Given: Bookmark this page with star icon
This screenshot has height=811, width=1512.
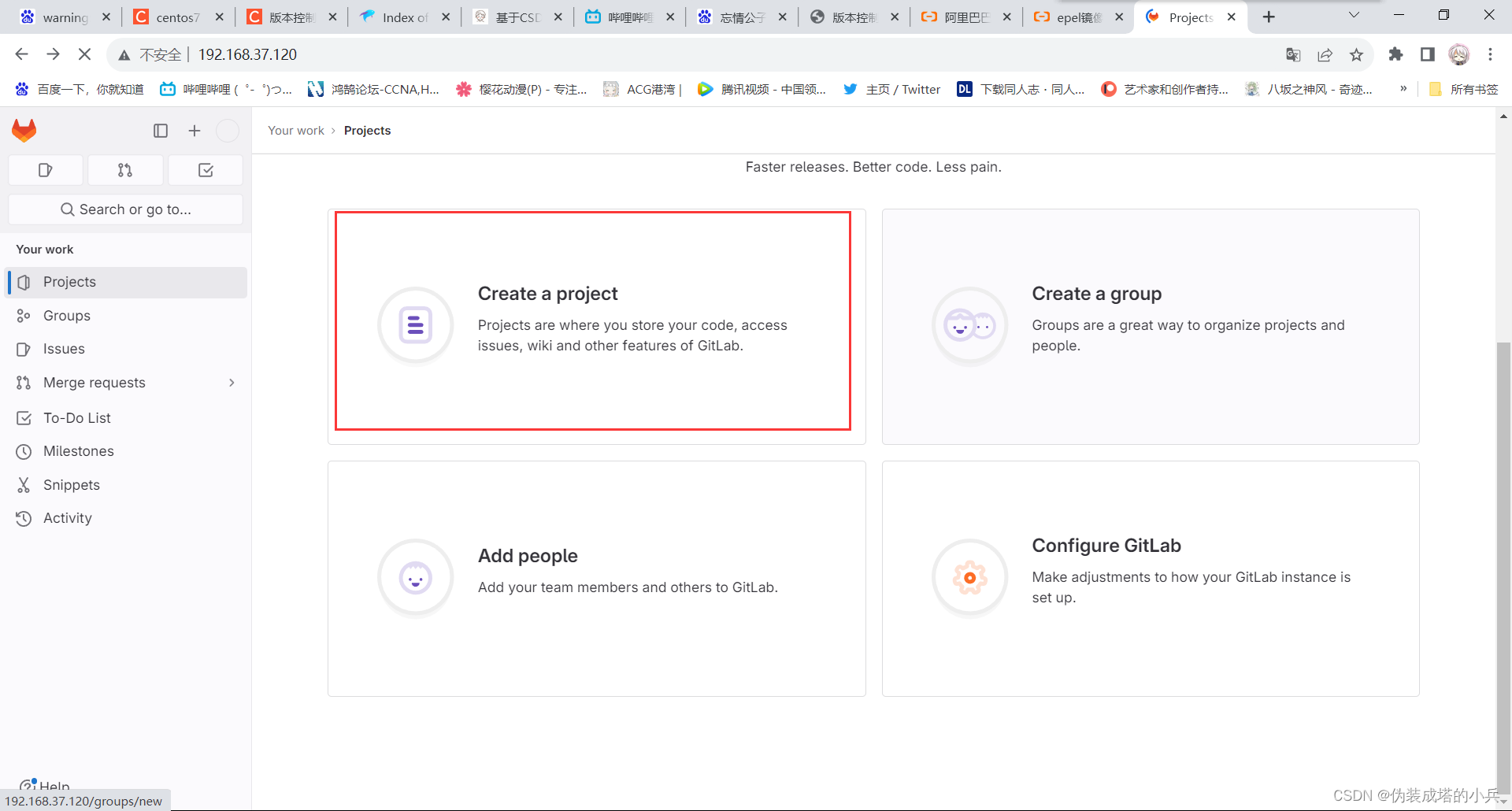Looking at the screenshot, I should coord(1356,54).
